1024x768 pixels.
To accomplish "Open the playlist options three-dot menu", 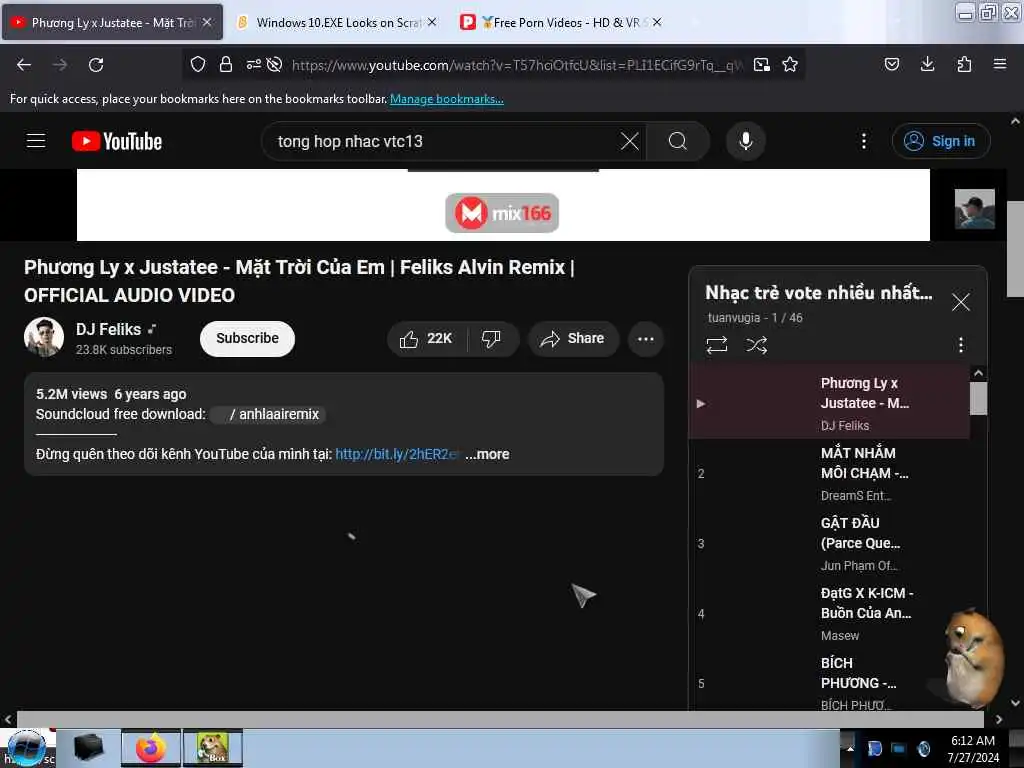I will click(x=961, y=344).
